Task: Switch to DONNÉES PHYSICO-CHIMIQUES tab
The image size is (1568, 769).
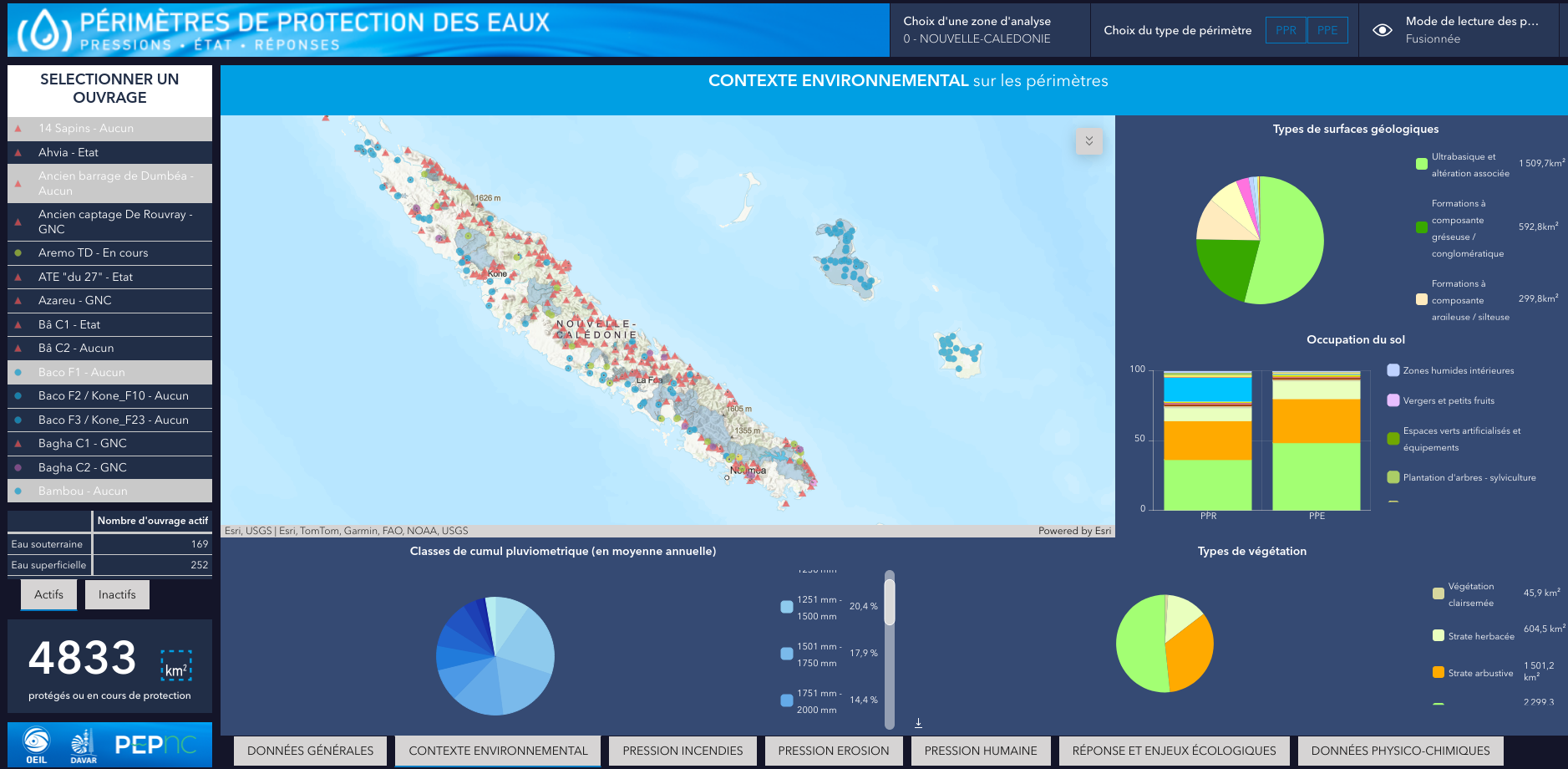Action: coord(1400,751)
